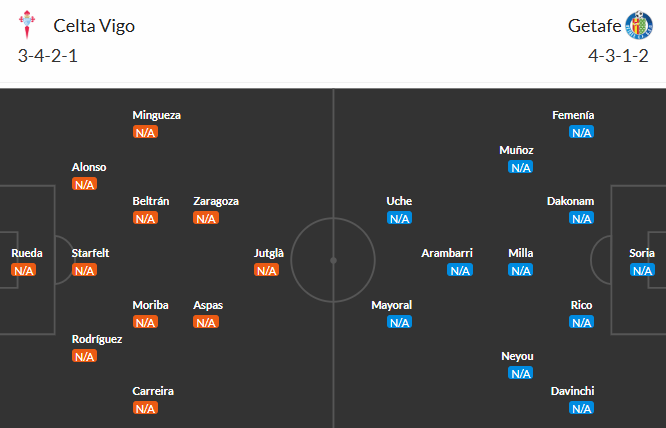Click the Getafe club crest
Viewport: 666px width, 428px height.
coord(638,25)
